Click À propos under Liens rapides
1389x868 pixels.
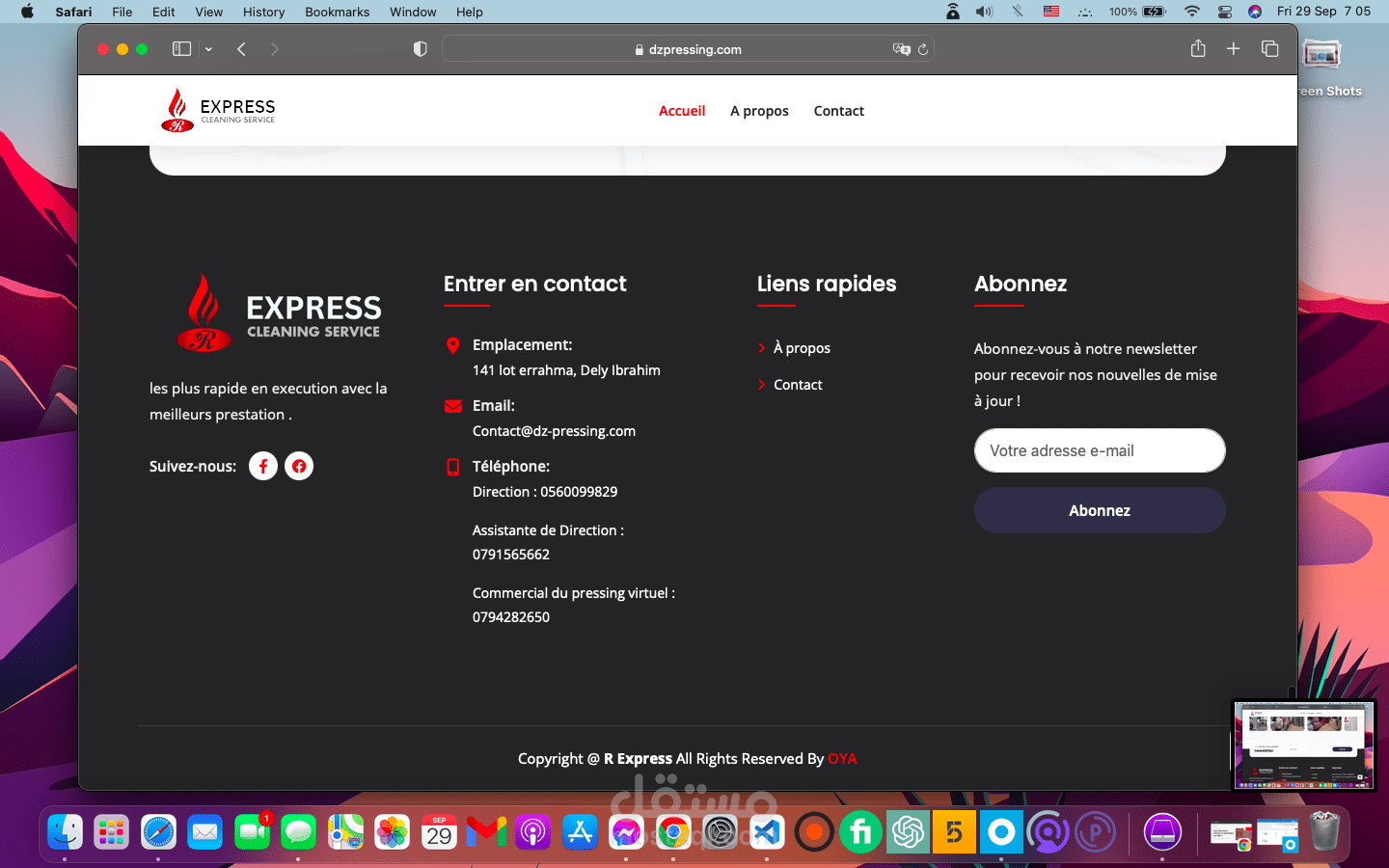(x=802, y=348)
